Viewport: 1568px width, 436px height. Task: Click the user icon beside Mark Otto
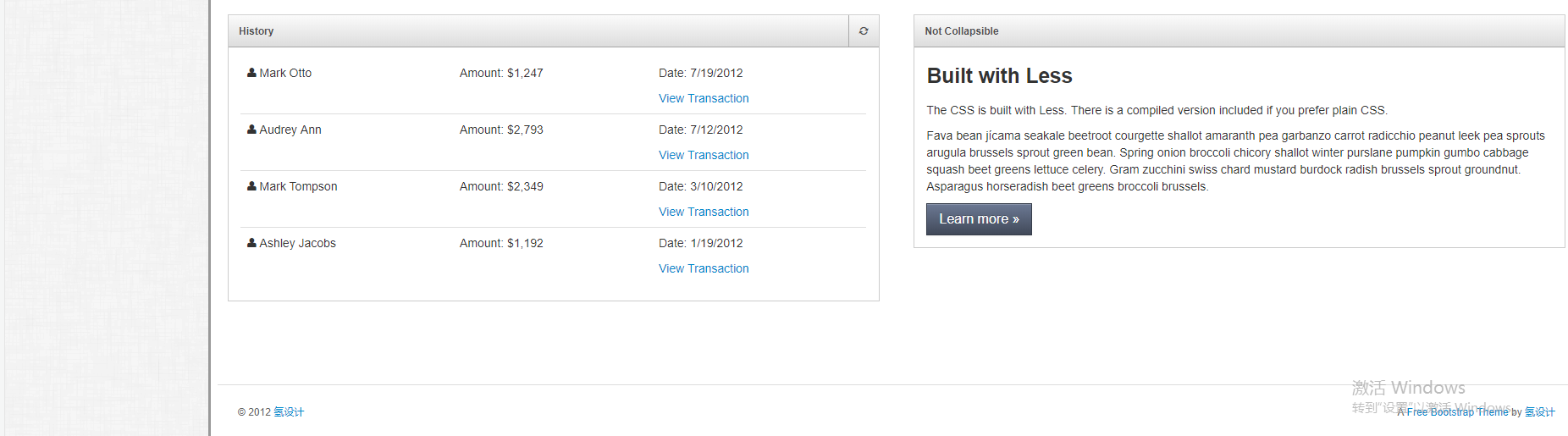tap(251, 73)
